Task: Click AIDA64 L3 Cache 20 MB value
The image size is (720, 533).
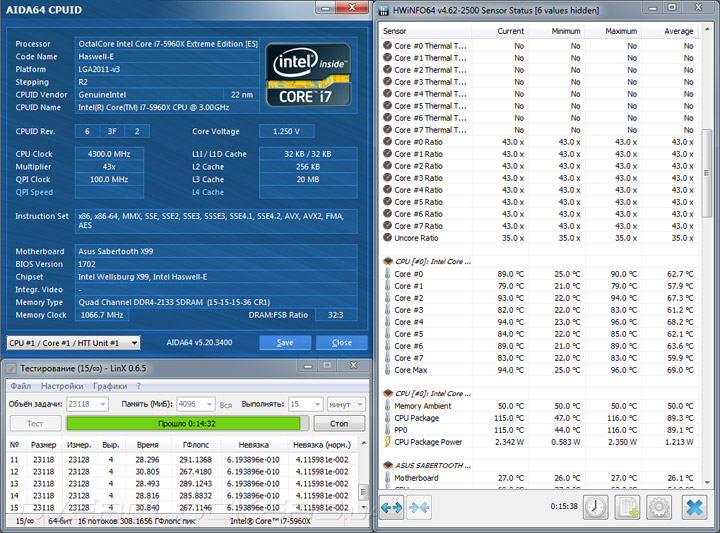Action: [308, 180]
